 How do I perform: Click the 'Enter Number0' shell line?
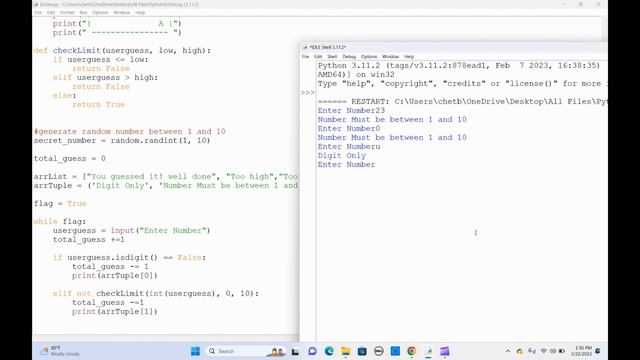click(x=349, y=129)
